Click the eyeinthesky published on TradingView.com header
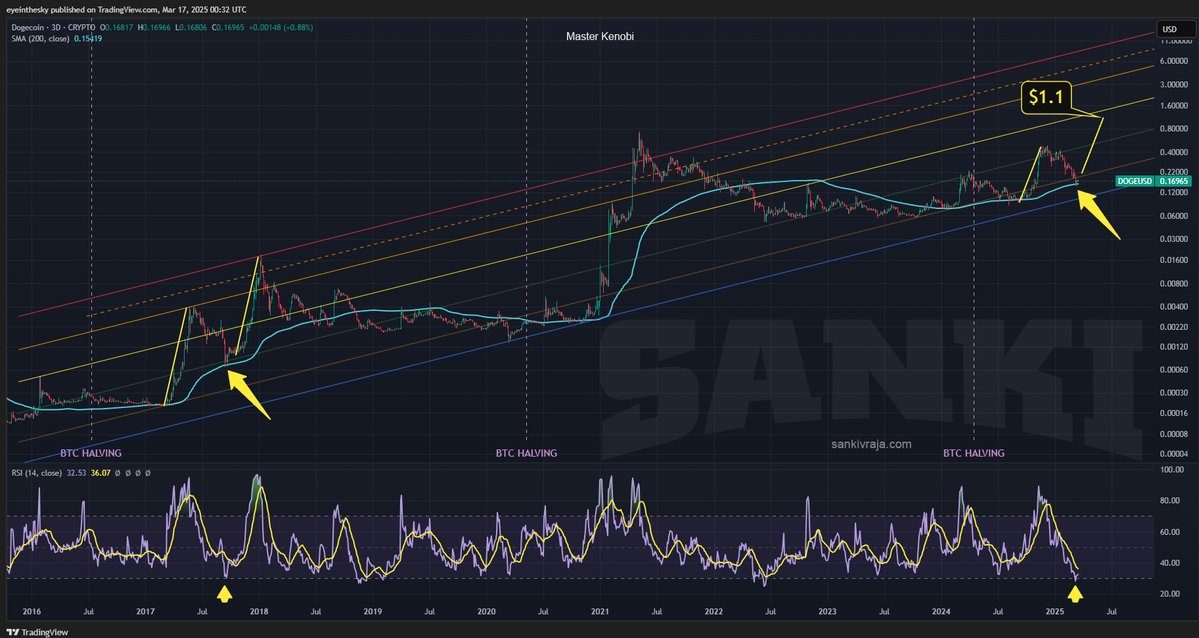This screenshot has height=638, width=1199. tap(126, 9)
